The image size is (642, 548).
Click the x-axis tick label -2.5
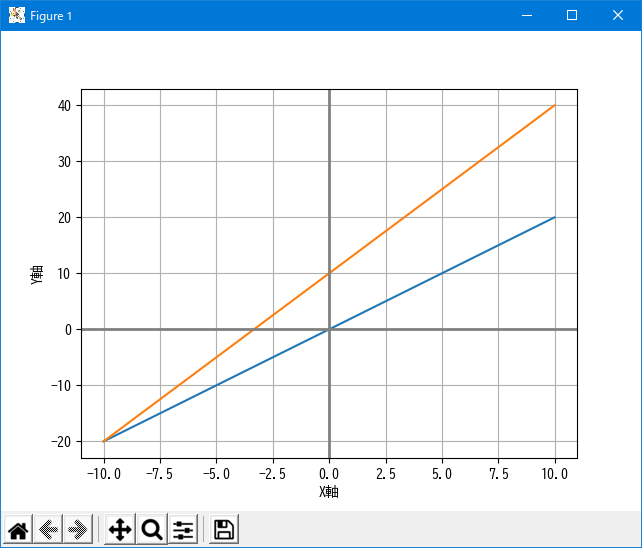point(273,474)
